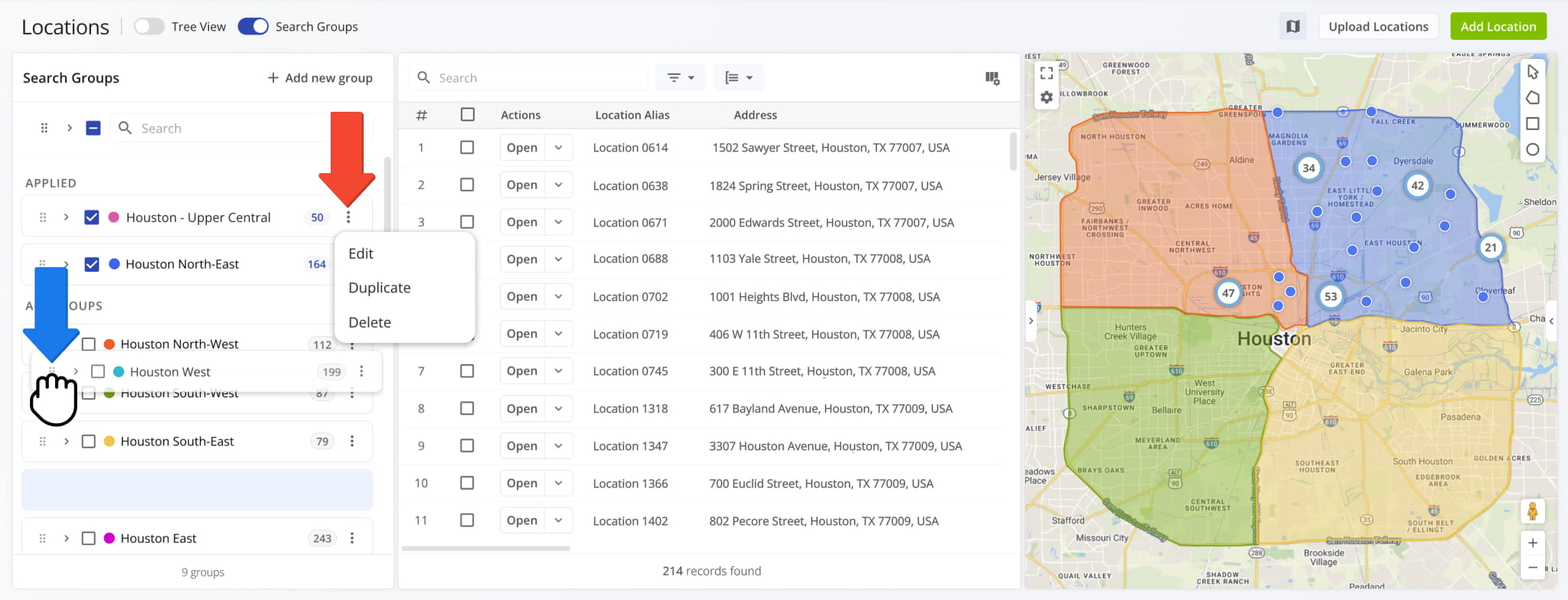Open the Houston East three-dot menu
The width and height of the screenshot is (1568, 600).
tap(352, 539)
